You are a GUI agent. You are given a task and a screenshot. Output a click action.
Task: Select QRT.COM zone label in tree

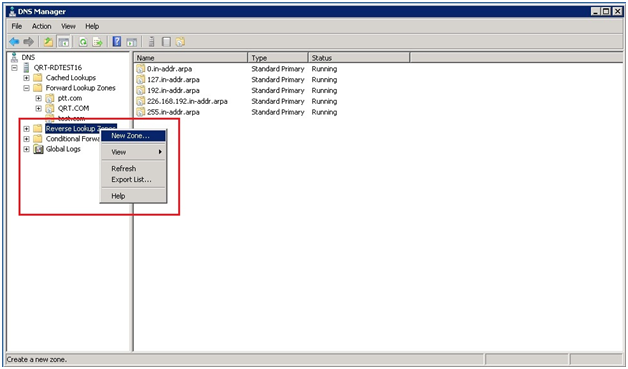pyautogui.click(x=73, y=108)
